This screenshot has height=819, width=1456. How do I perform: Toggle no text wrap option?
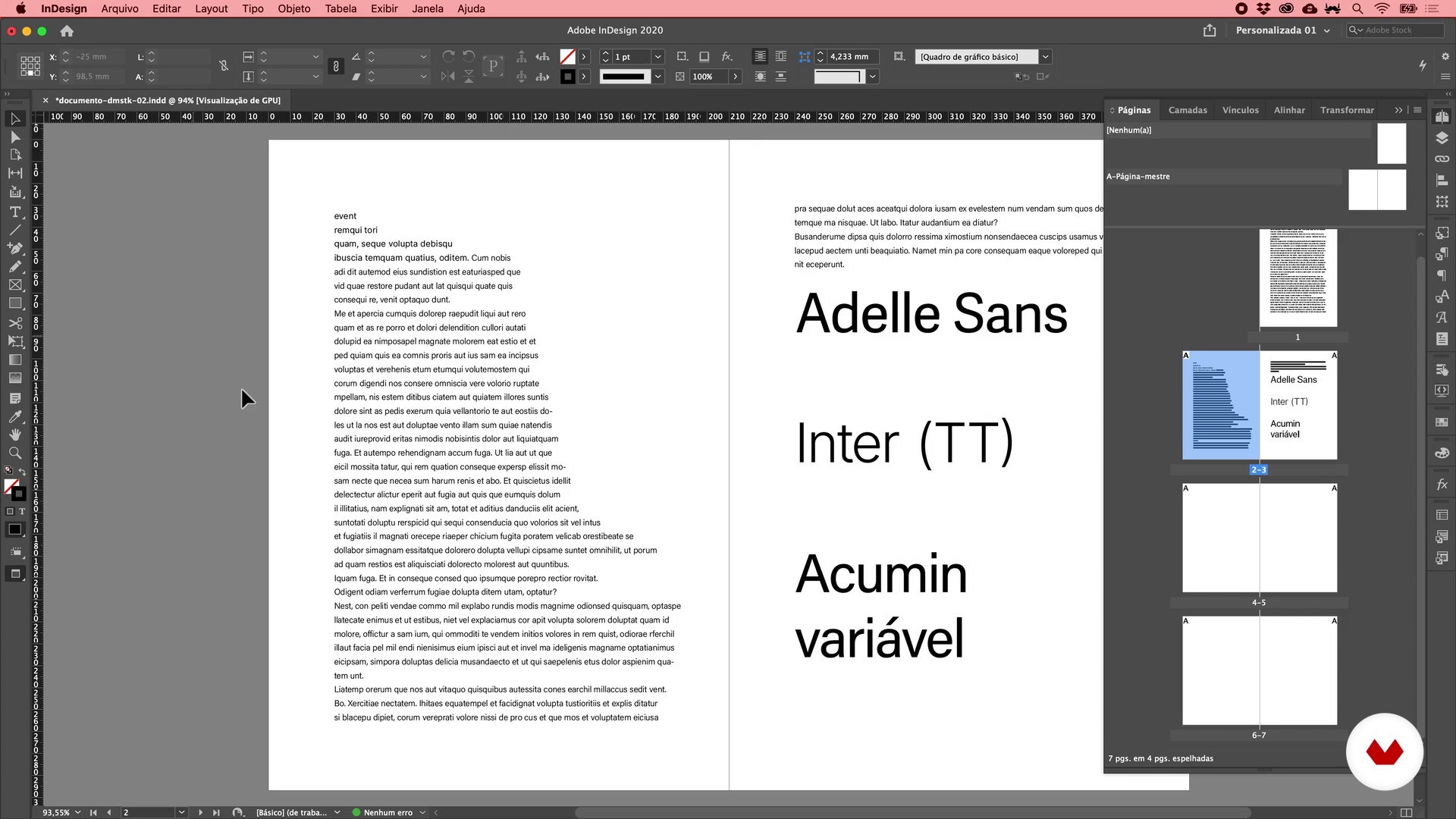coord(760,57)
